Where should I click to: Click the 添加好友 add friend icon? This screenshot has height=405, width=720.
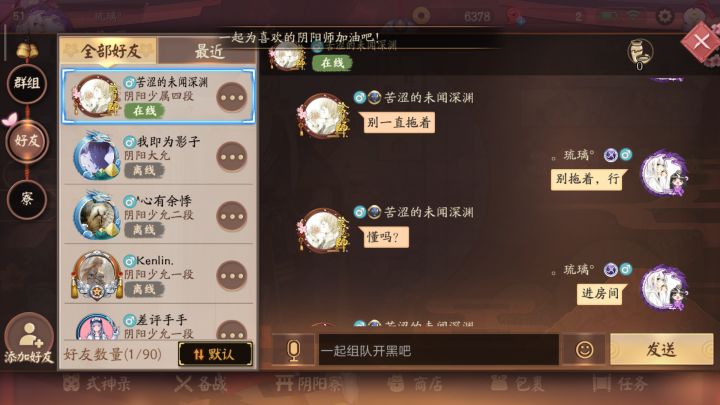tap(29, 338)
